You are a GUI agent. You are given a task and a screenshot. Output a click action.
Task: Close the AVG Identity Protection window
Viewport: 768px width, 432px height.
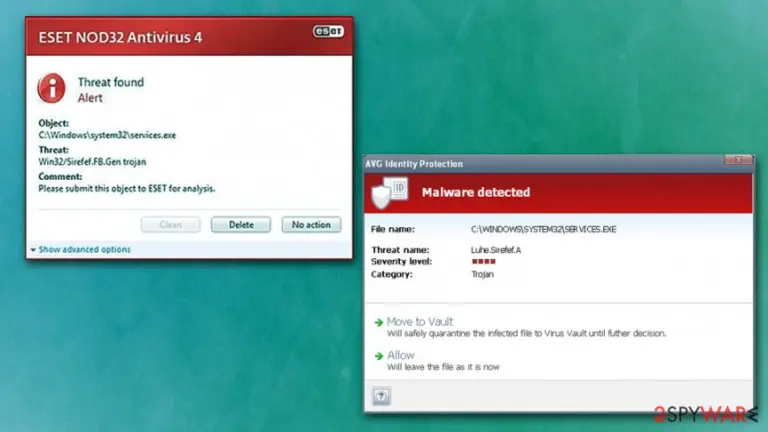coord(738,160)
